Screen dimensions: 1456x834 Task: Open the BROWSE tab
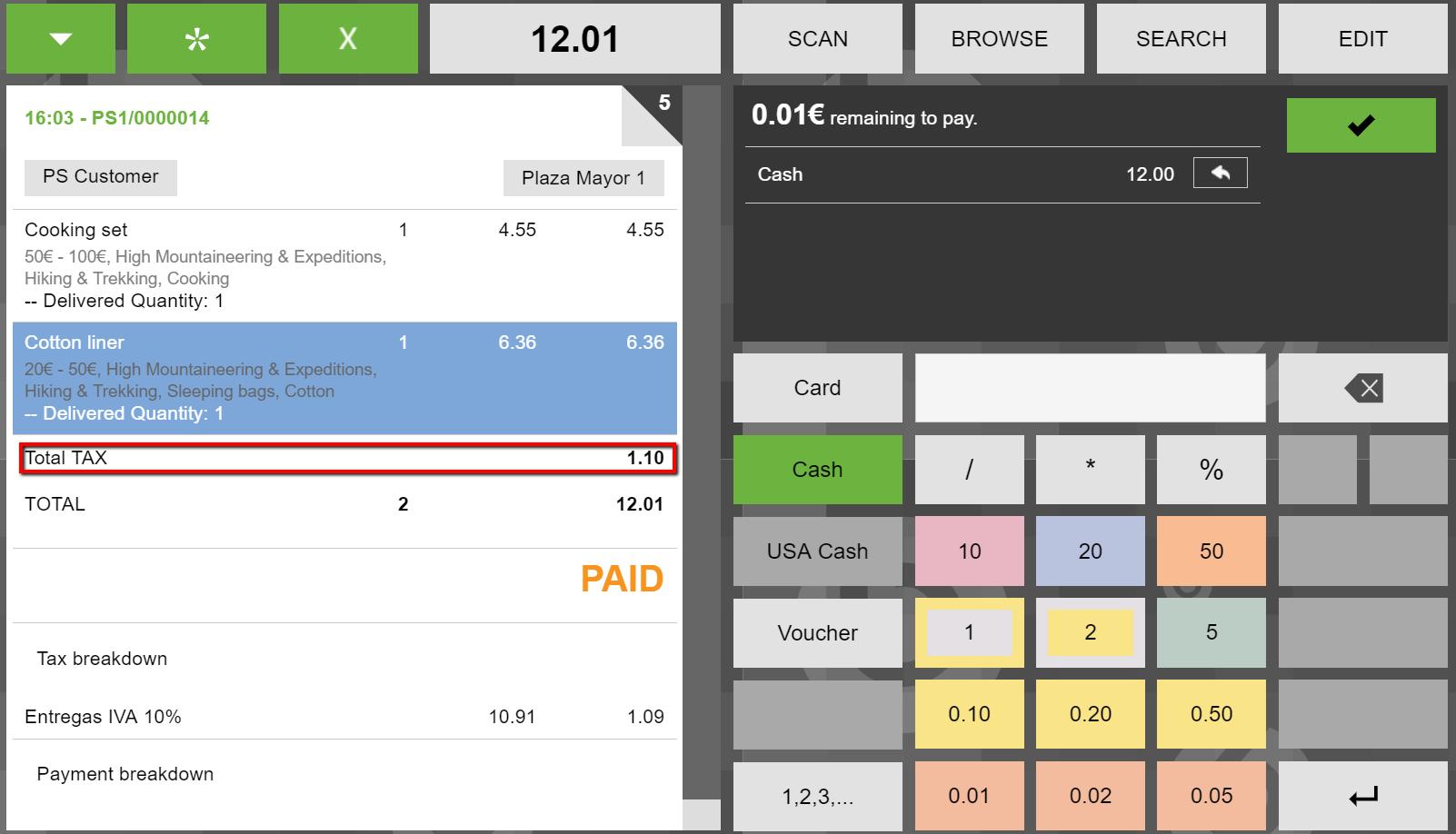[999, 38]
